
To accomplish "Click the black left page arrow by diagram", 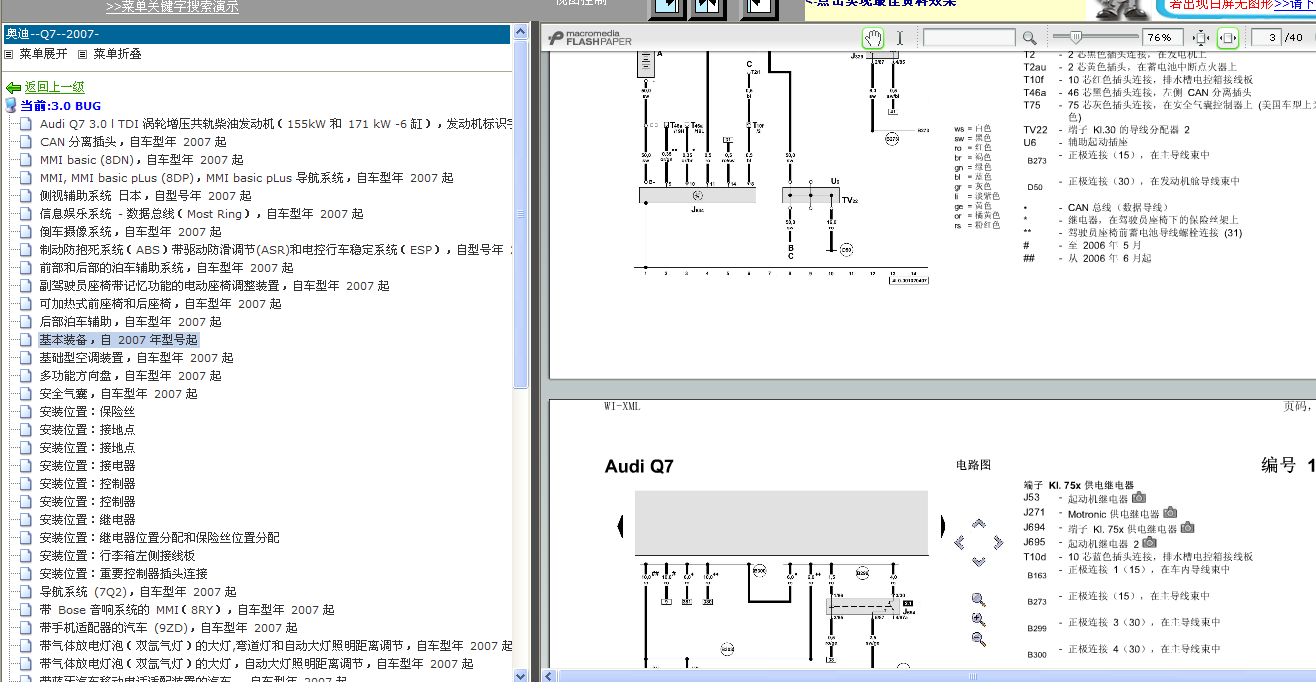I will [621, 525].
